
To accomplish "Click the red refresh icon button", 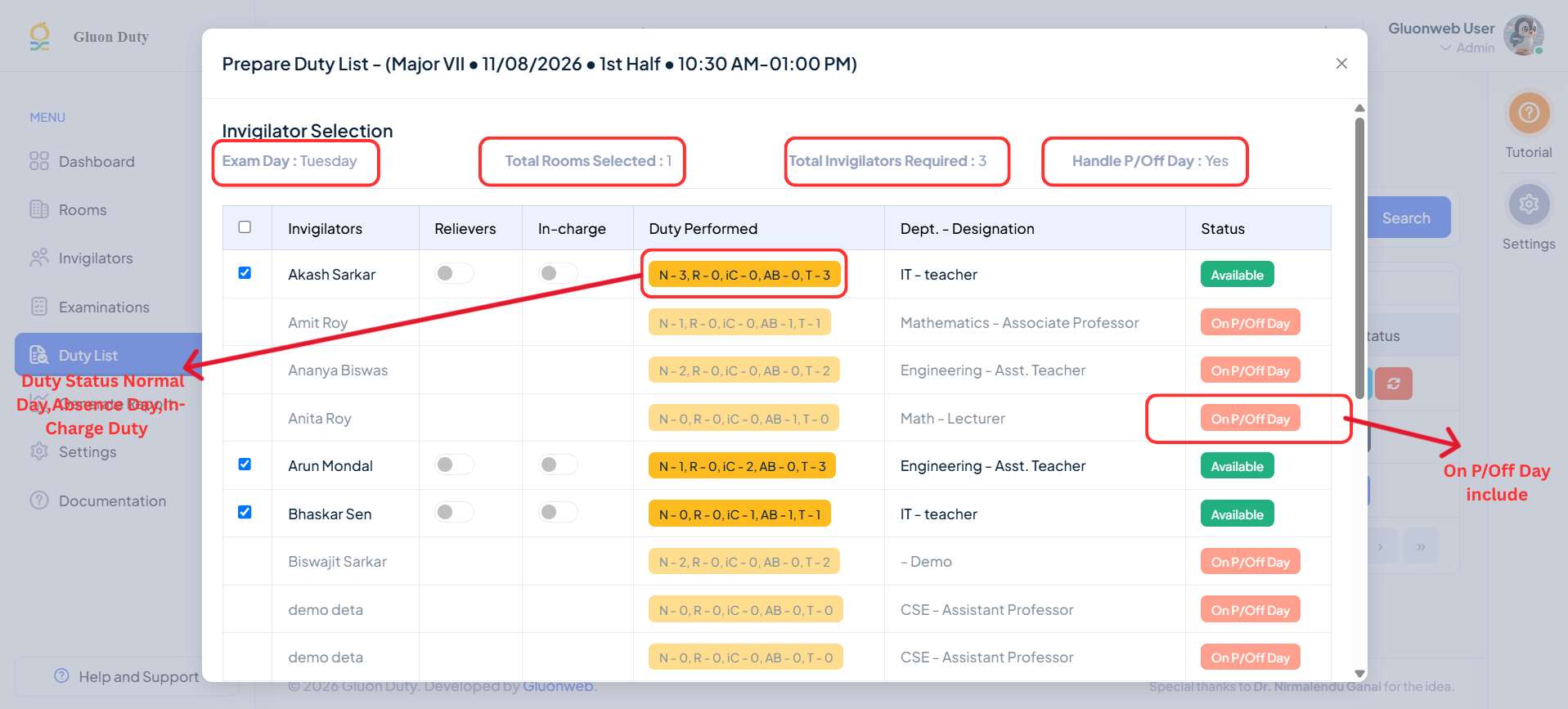I will (x=1394, y=384).
